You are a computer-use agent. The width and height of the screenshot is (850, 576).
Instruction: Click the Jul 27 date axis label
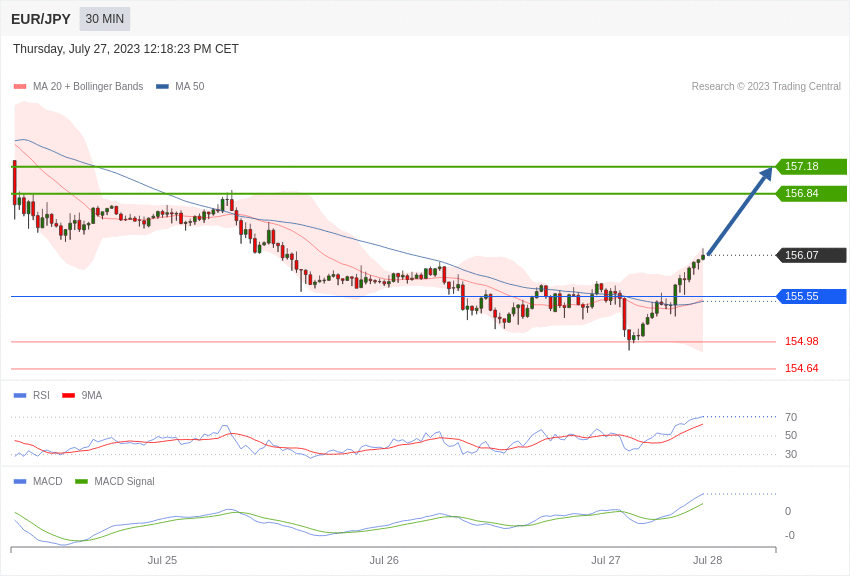click(x=606, y=560)
